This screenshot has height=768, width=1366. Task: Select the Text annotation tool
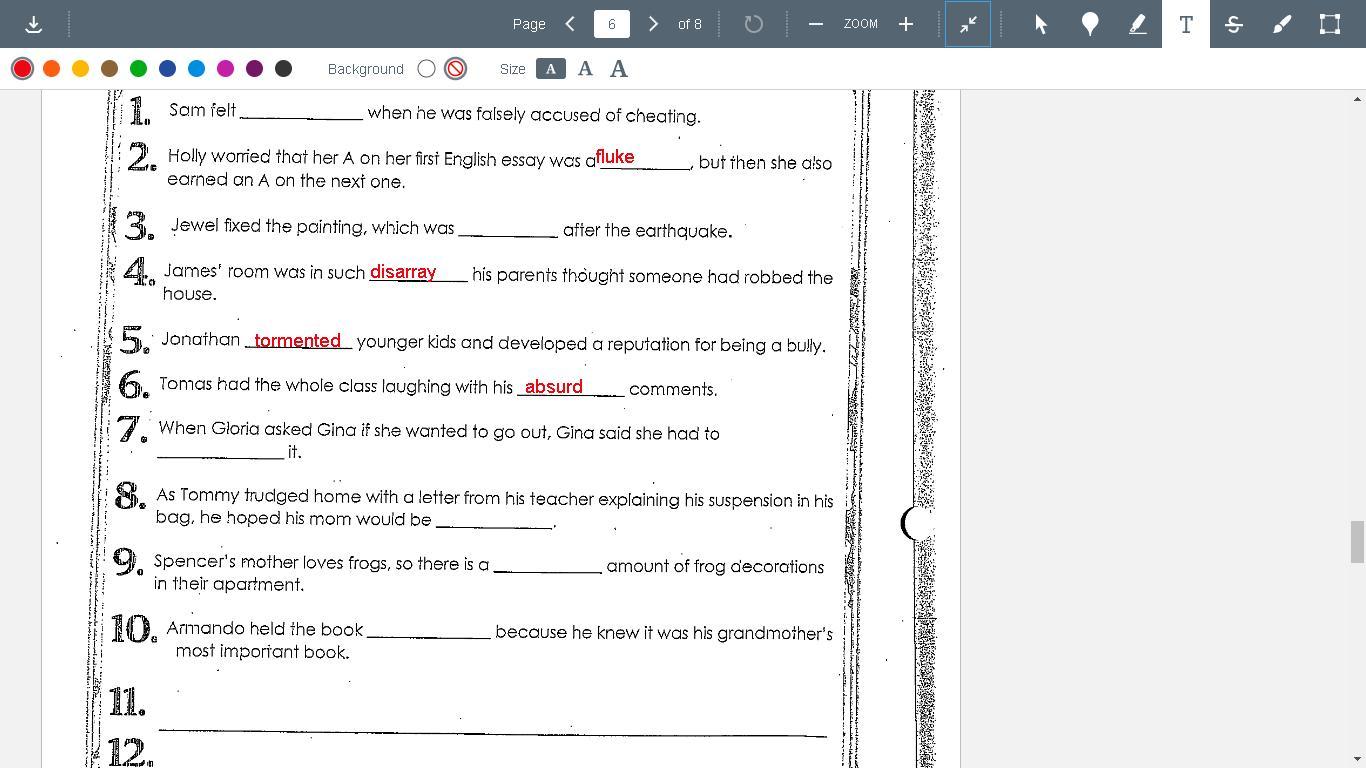point(1186,24)
